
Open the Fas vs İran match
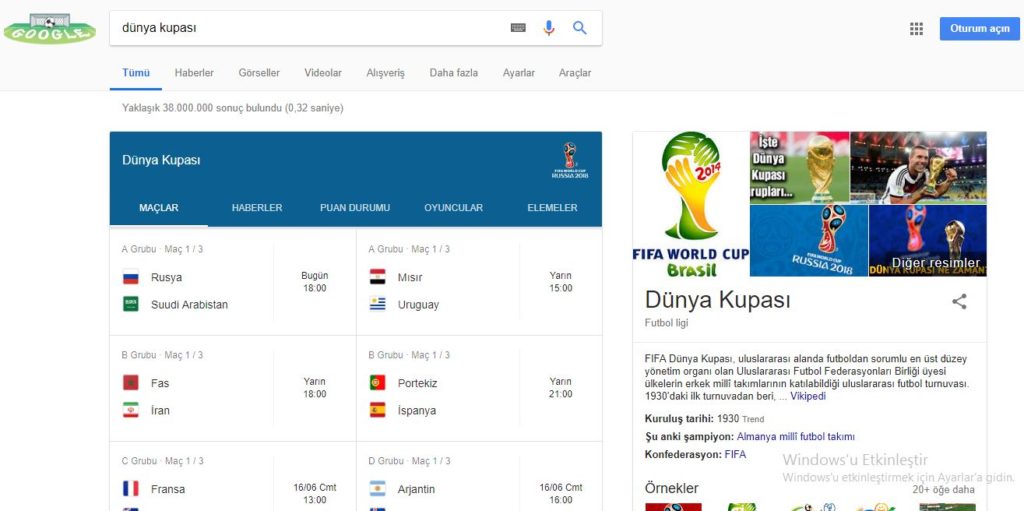pyautogui.click(x=233, y=388)
